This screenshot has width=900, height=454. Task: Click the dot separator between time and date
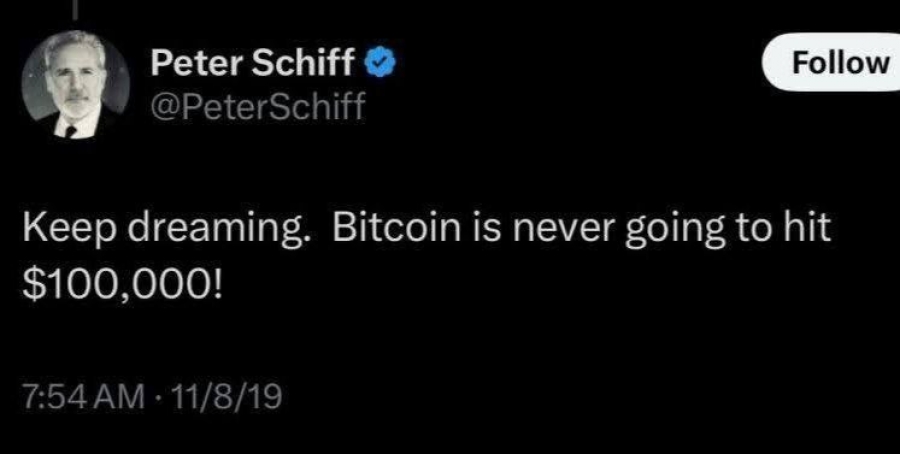click(x=159, y=398)
